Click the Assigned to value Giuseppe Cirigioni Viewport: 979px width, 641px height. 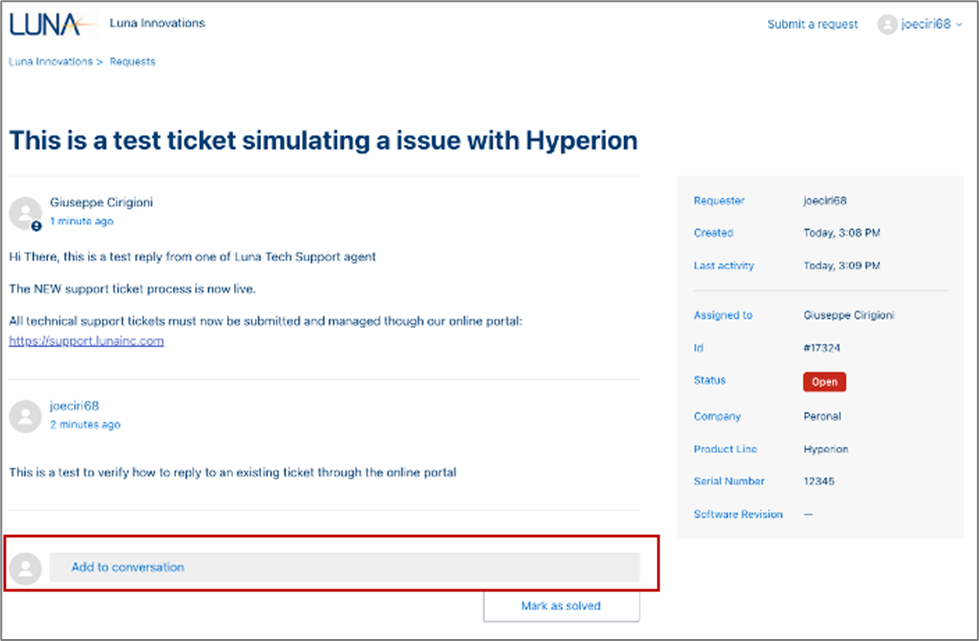coord(849,315)
